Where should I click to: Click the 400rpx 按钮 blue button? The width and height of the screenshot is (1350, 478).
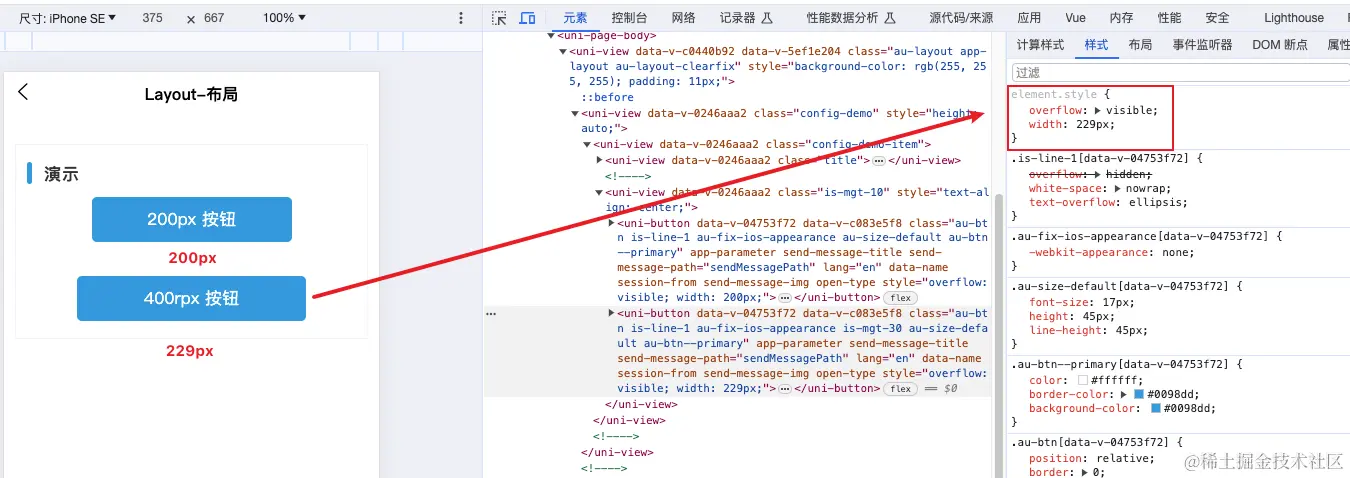191,298
